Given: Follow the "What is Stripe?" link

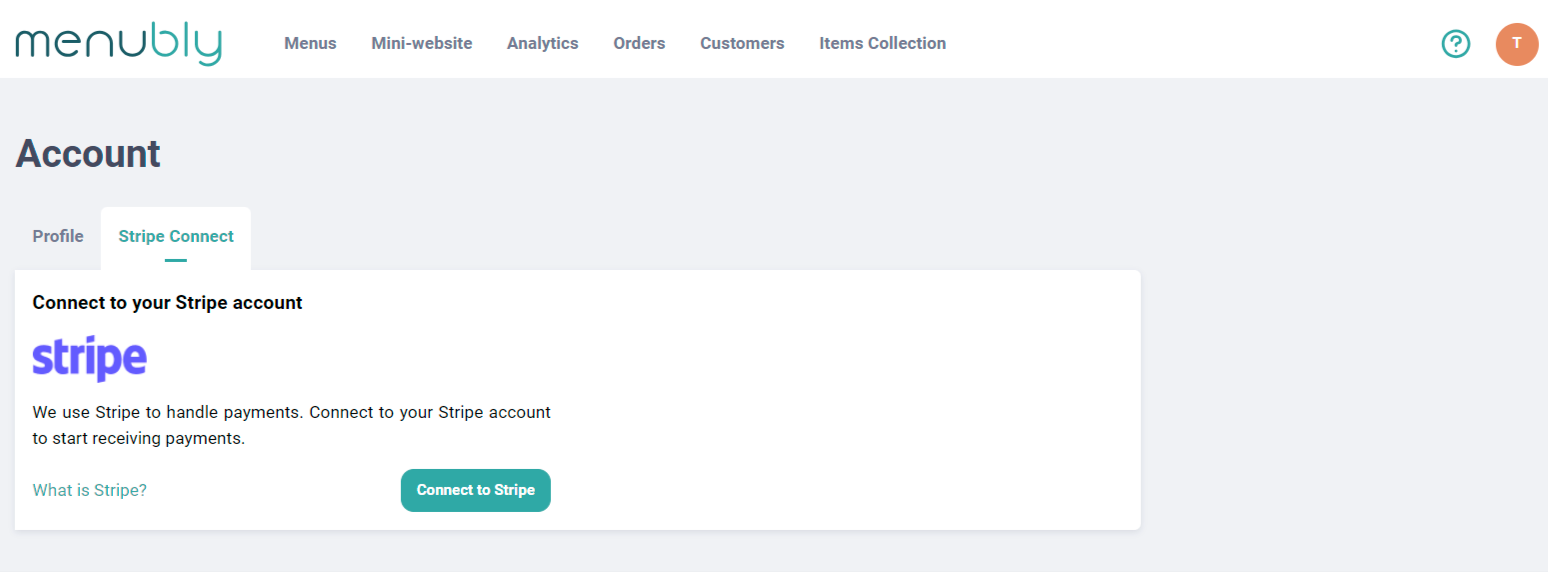Looking at the screenshot, I should pyautogui.click(x=90, y=490).
